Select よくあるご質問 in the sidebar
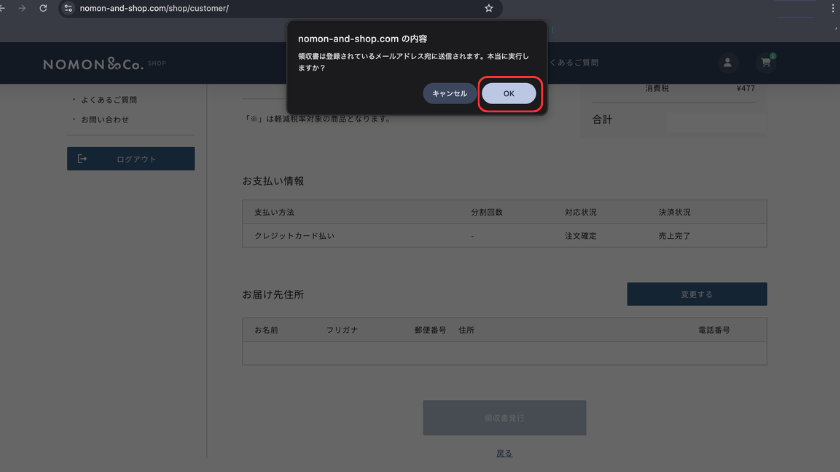The height and width of the screenshot is (472, 840). (x=109, y=100)
